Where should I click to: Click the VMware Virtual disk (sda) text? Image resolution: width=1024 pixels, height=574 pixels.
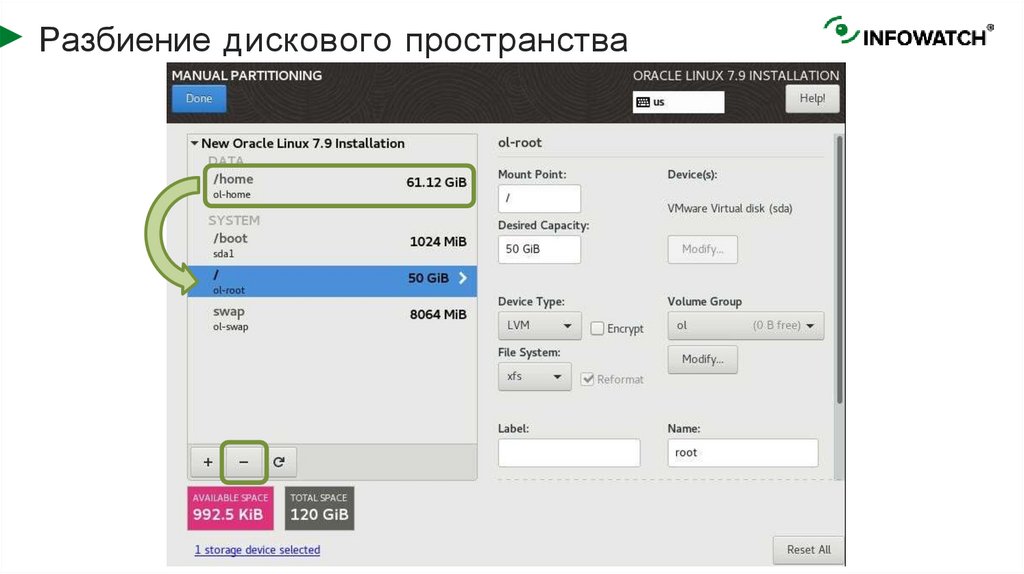[x=729, y=208]
